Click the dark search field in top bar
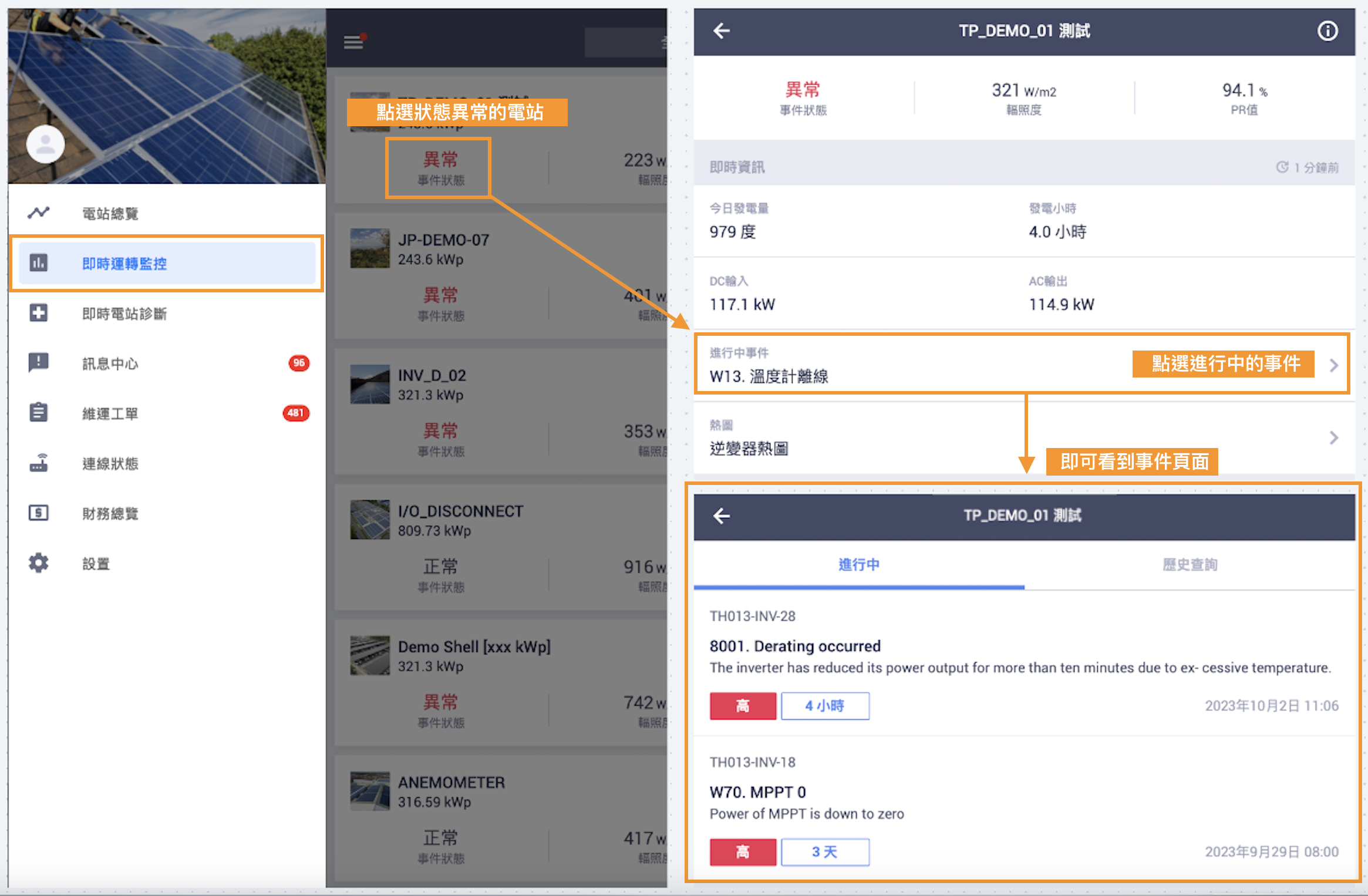This screenshot has width=1368, height=896. pyautogui.click(x=625, y=42)
